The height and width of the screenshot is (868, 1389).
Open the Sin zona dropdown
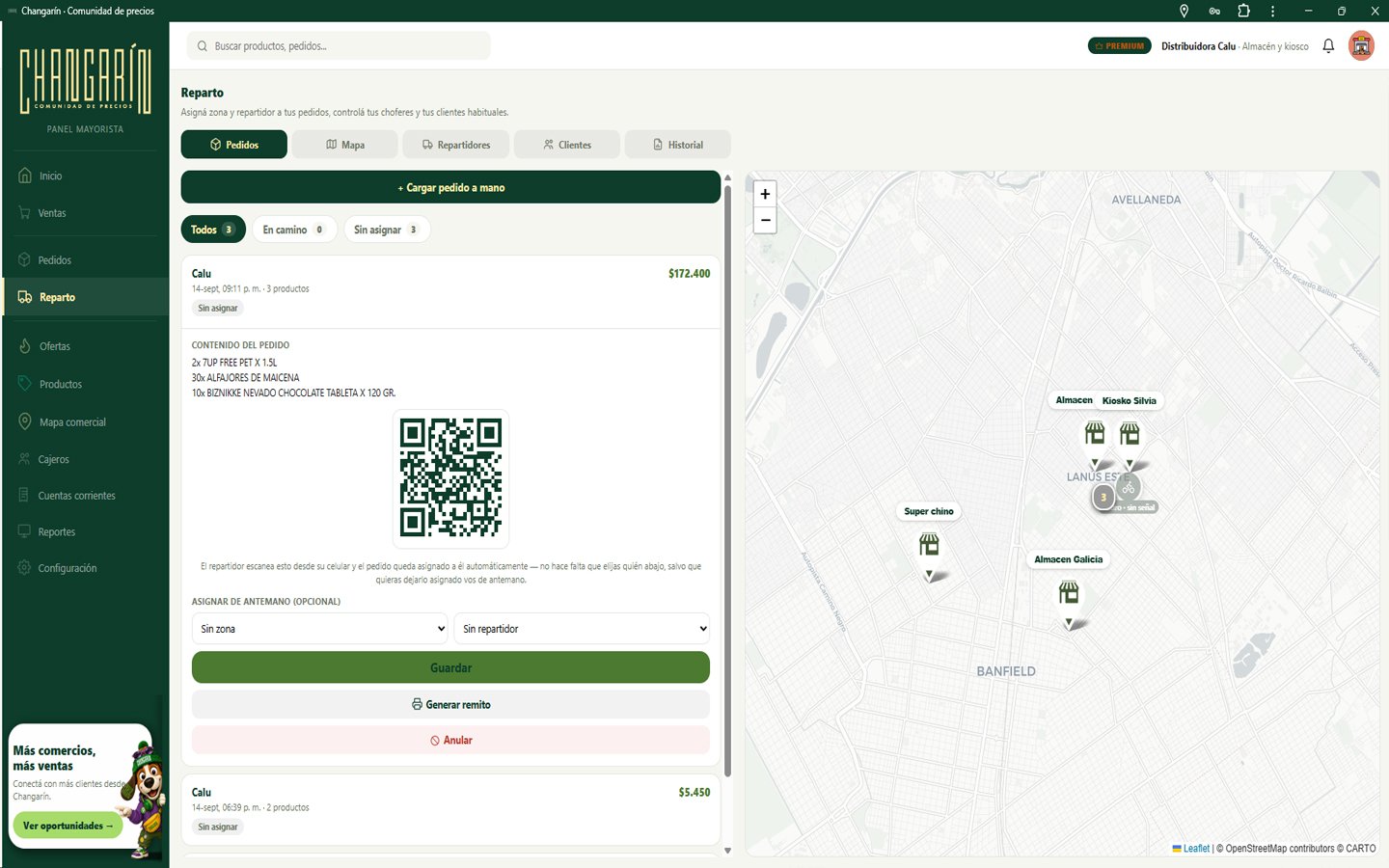[x=319, y=629]
